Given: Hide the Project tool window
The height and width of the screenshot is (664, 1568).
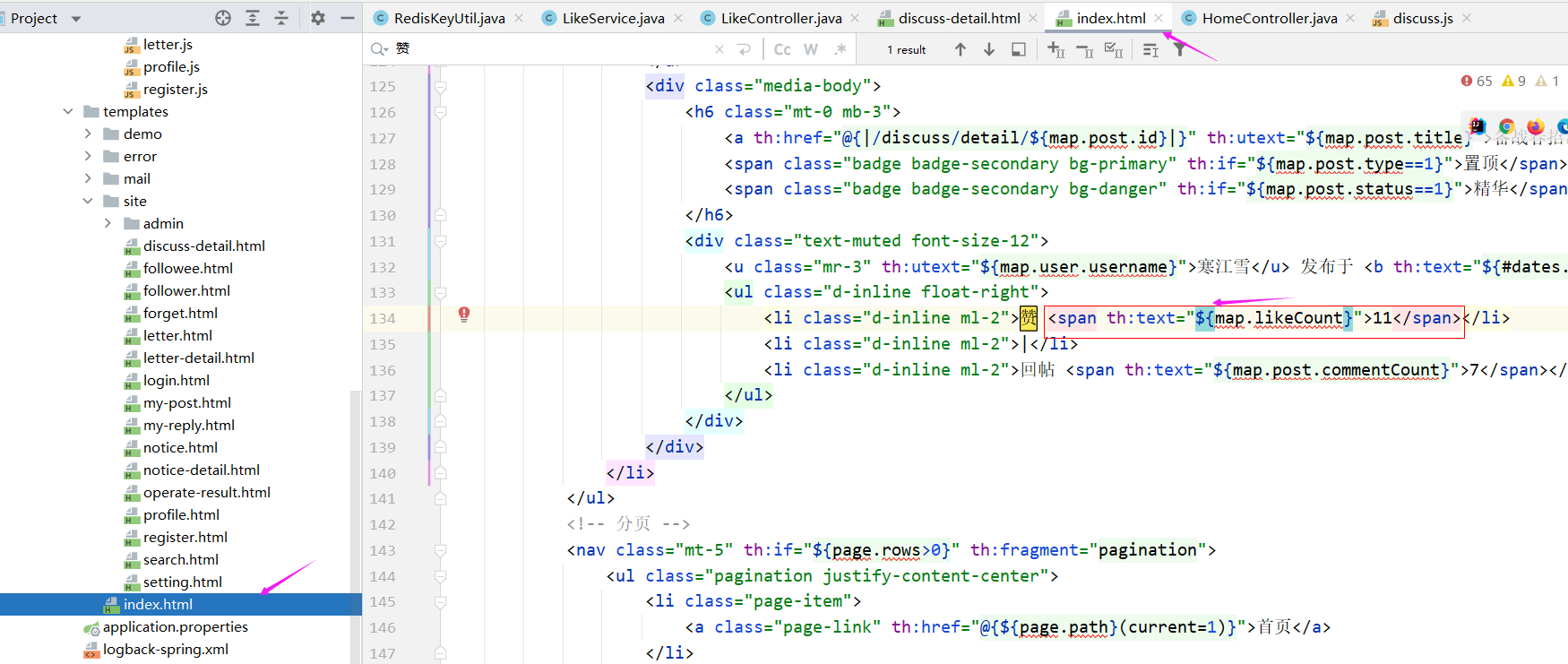Looking at the screenshot, I should tap(348, 18).
